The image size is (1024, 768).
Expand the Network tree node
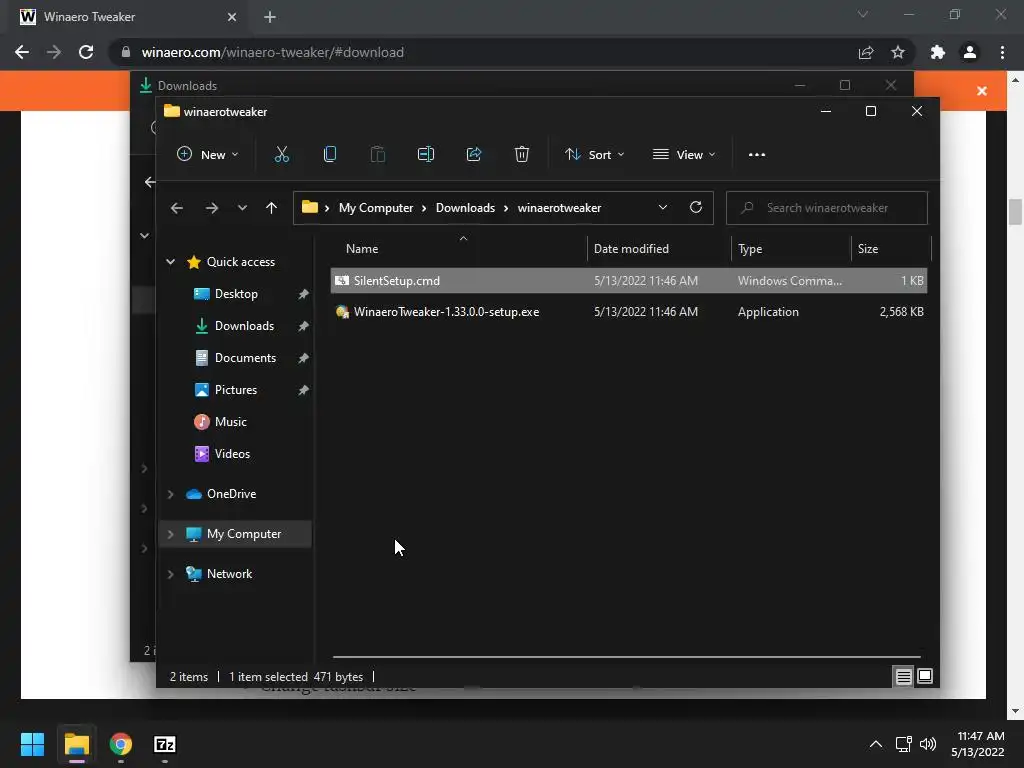tap(170, 574)
